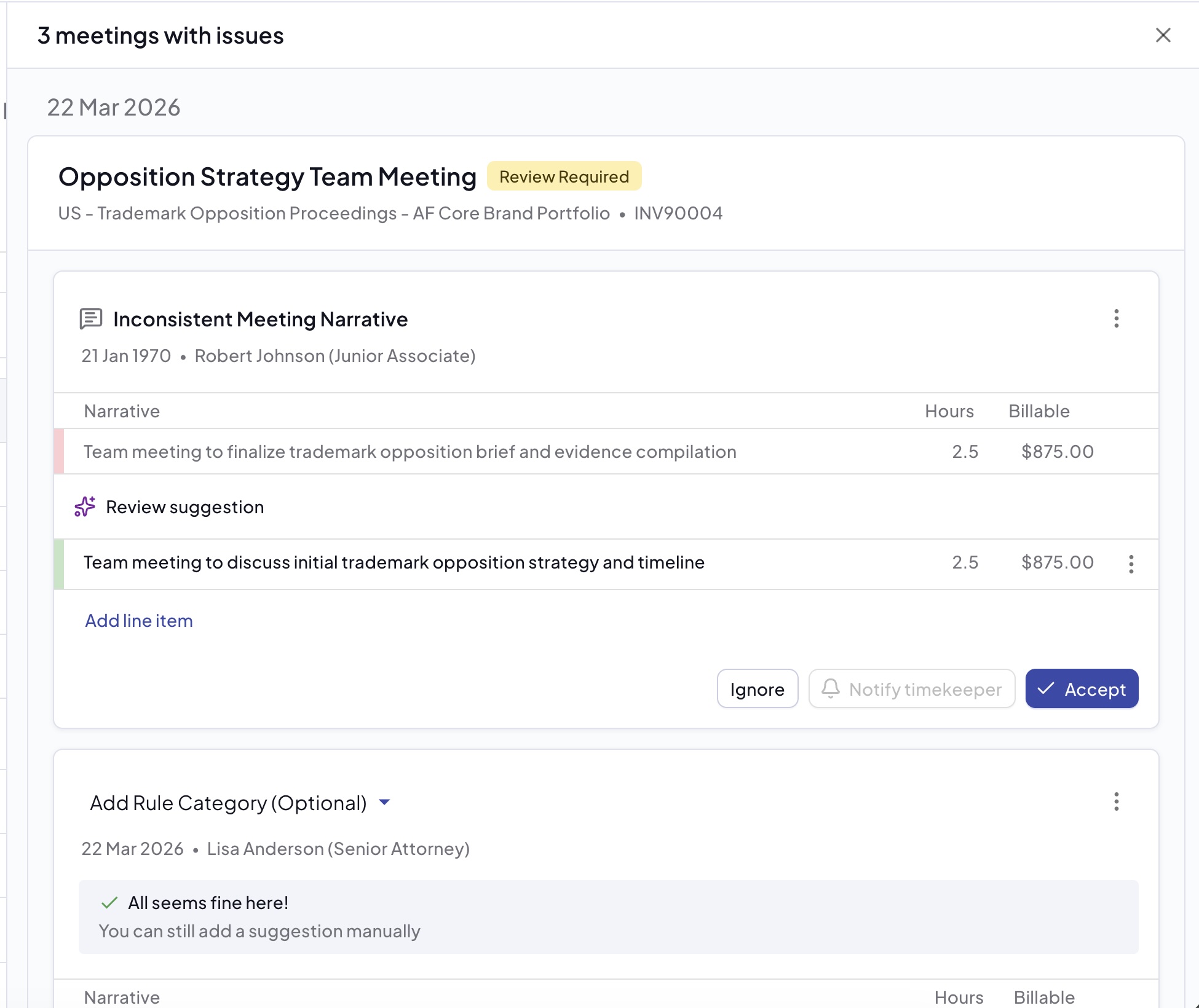The image size is (1199, 1008).
Task: Click the Opposition Strategy Team Meeting title
Action: pyautogui.click(x=267, y=176)
